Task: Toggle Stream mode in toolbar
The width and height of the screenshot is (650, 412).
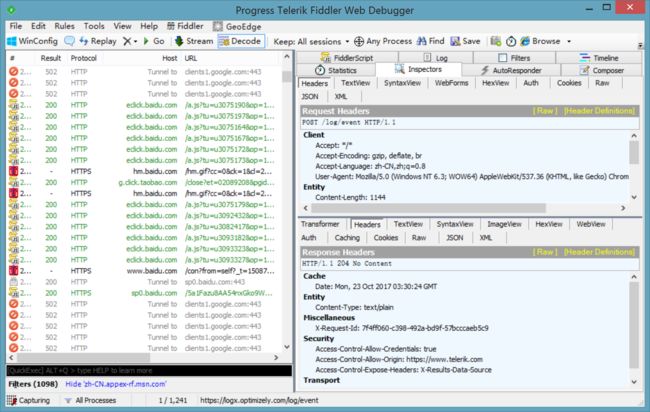Action: [194, 41]
